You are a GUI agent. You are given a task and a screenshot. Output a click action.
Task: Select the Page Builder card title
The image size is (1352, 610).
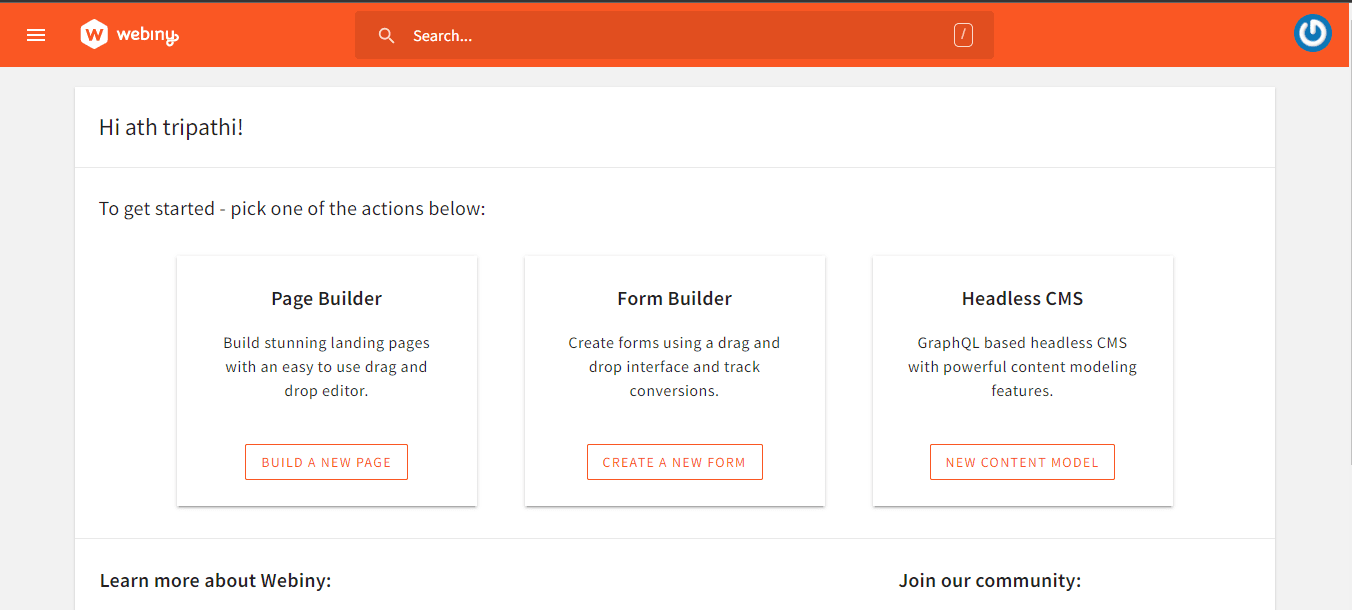click(326, 299)
